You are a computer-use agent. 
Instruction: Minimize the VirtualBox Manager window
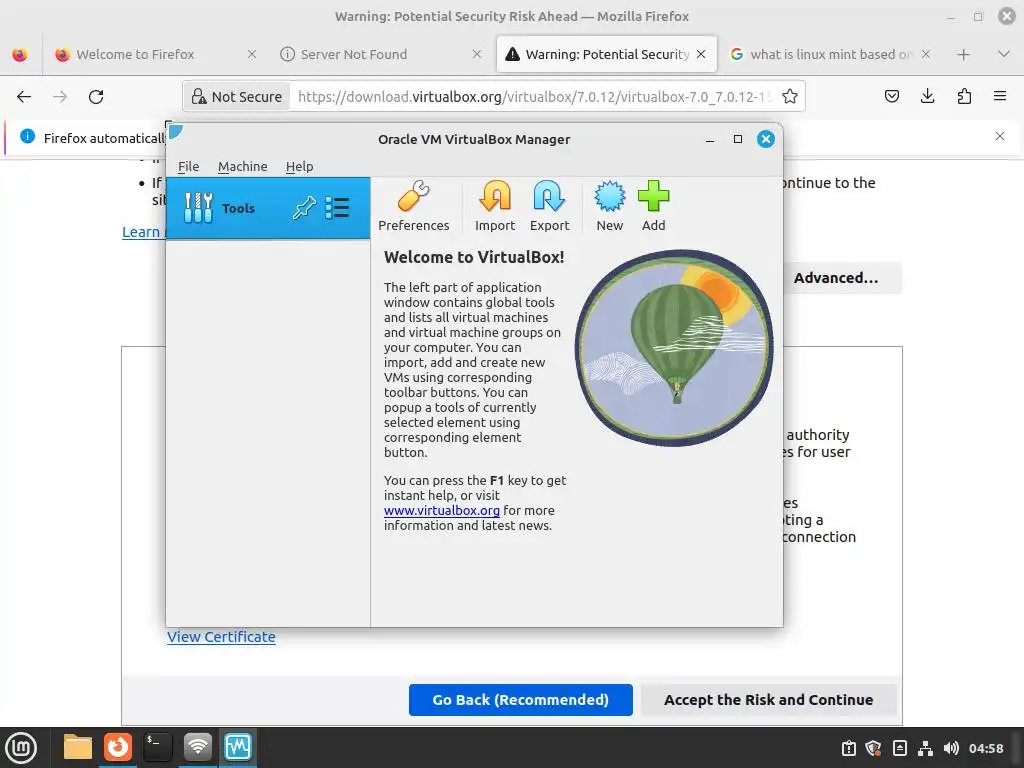coord(710,139)
